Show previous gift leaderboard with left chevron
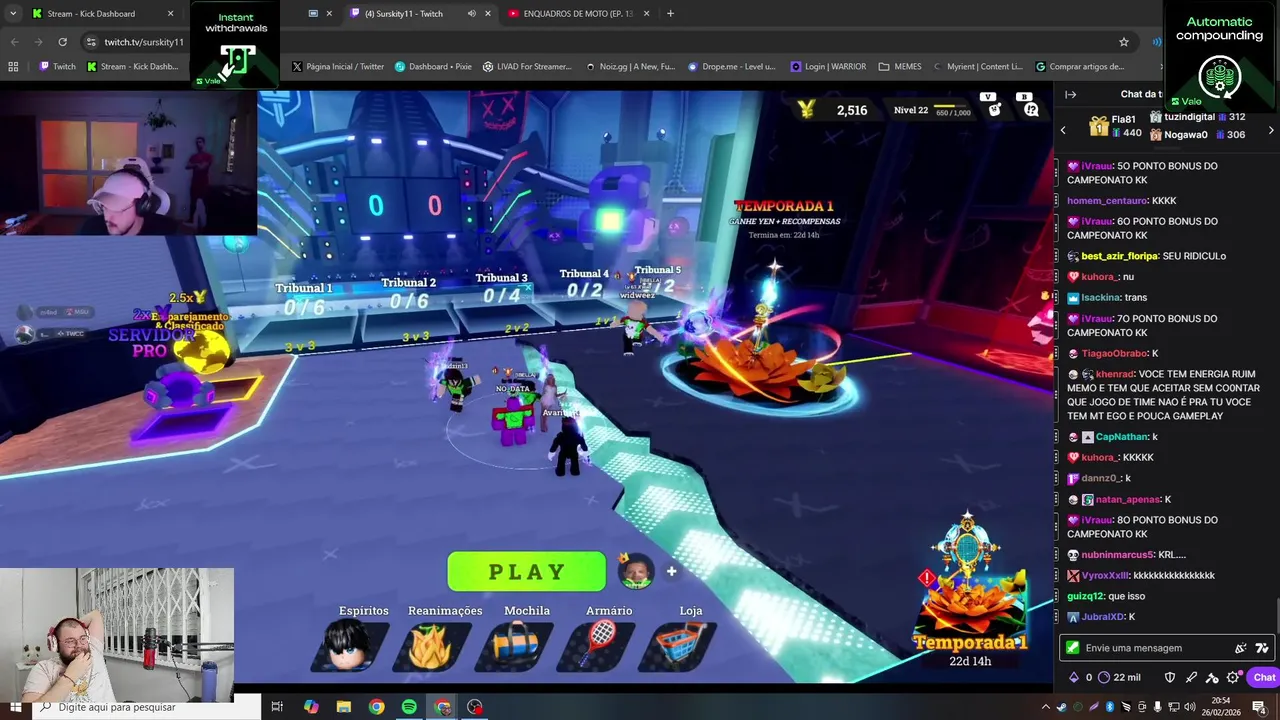The width and height of the screenshot is (1280, 720). tap(1063, 130)
